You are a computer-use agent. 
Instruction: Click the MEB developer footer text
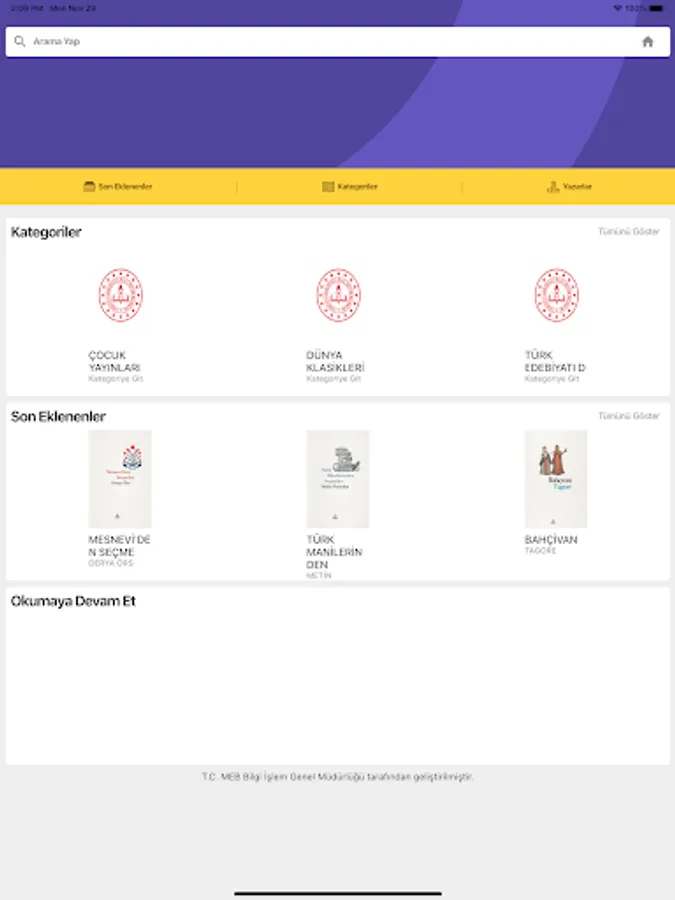click(x=338, y=777)
